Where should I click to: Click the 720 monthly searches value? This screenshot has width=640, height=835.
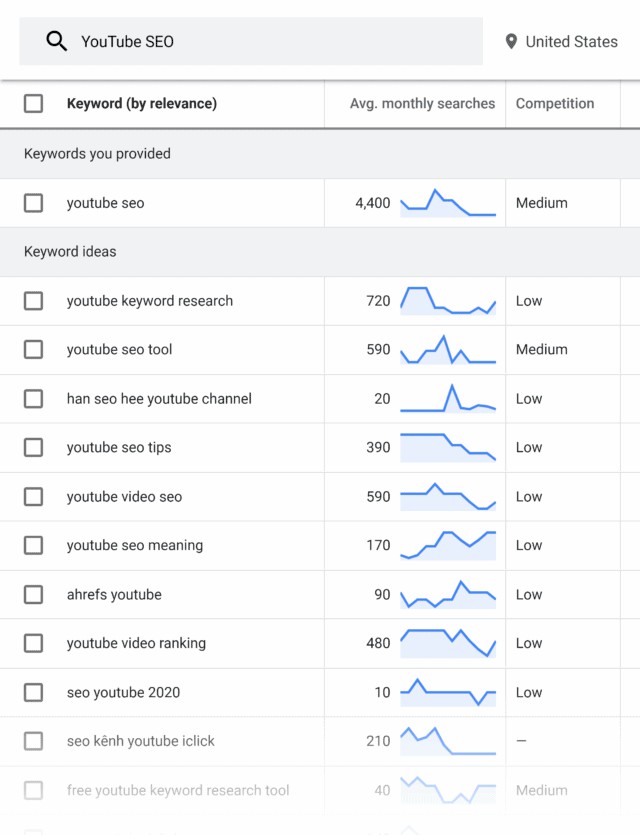tap(379, 301)
